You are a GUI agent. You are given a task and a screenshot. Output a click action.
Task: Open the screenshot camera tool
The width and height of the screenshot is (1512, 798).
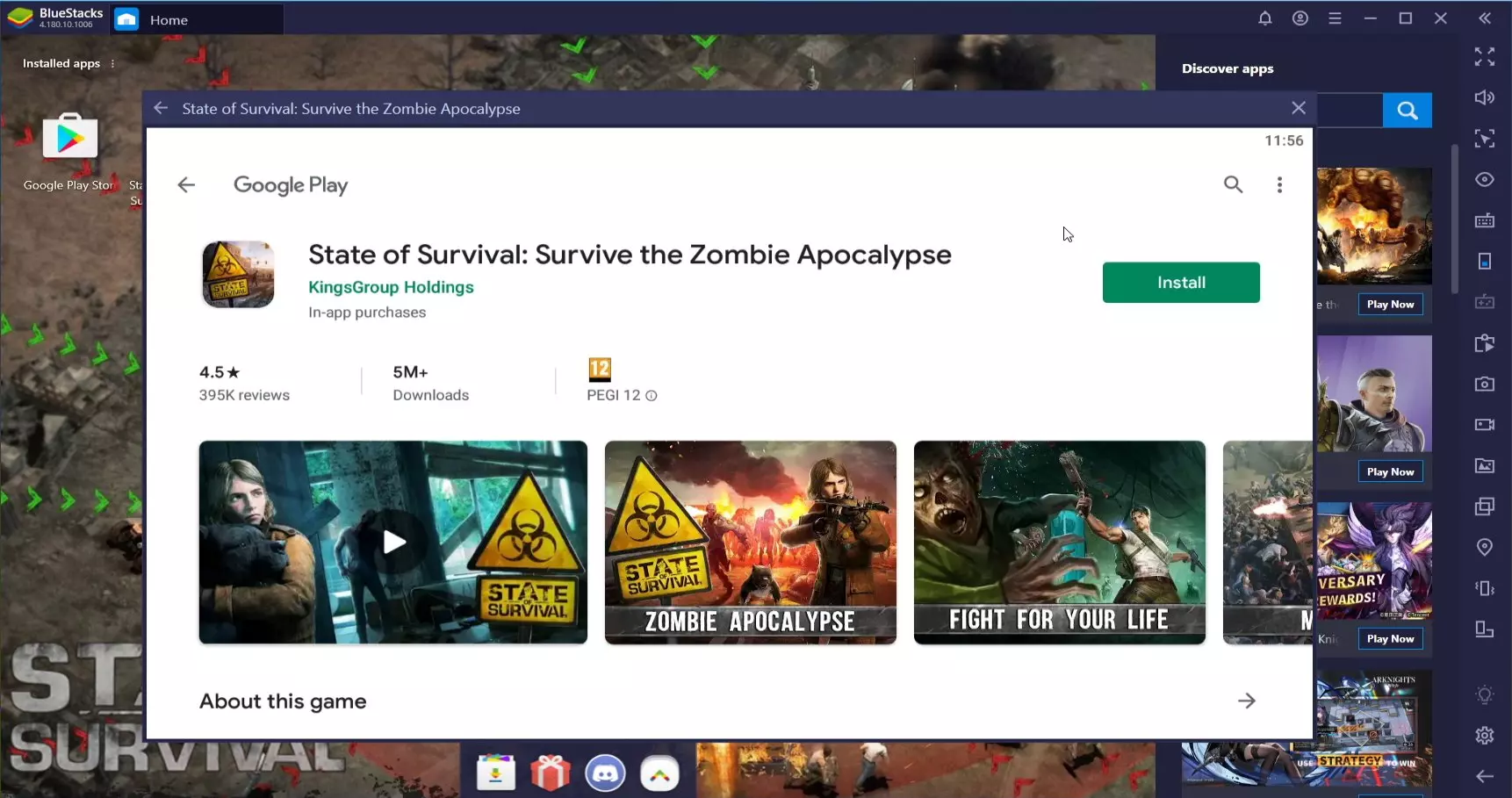pos(1484,384)
